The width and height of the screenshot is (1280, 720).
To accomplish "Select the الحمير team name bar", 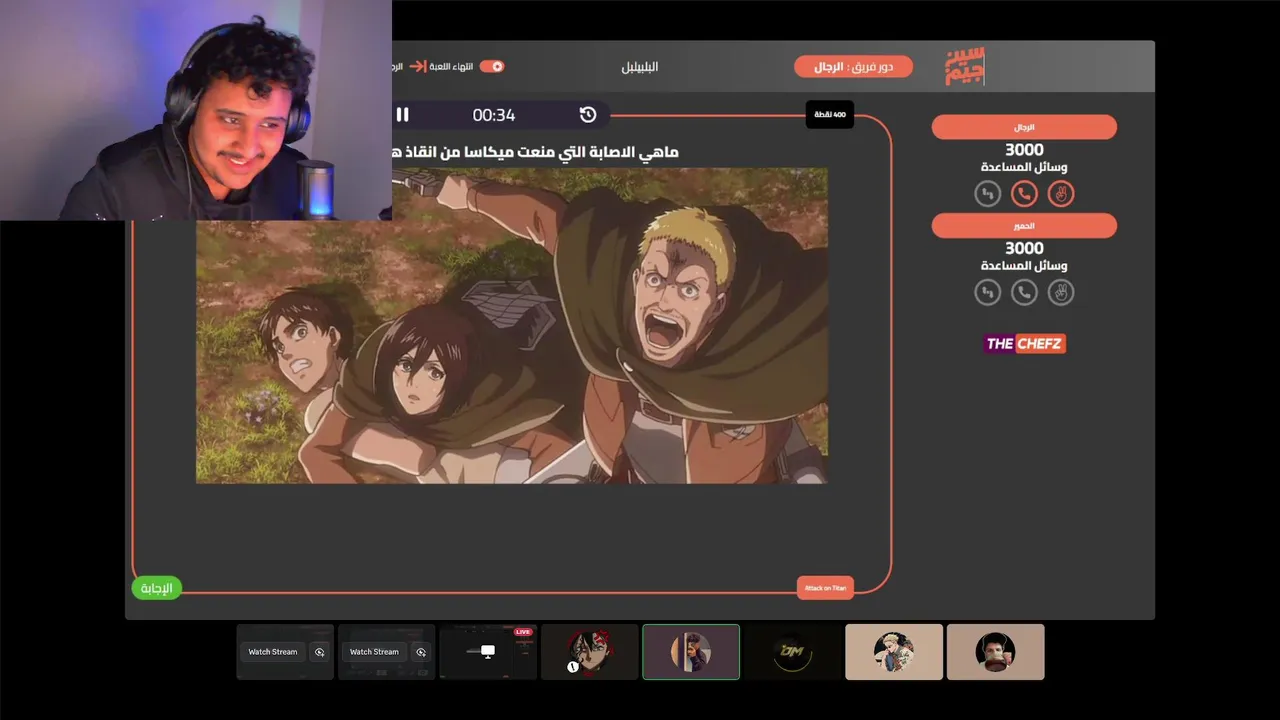I will click(1024, 226).
